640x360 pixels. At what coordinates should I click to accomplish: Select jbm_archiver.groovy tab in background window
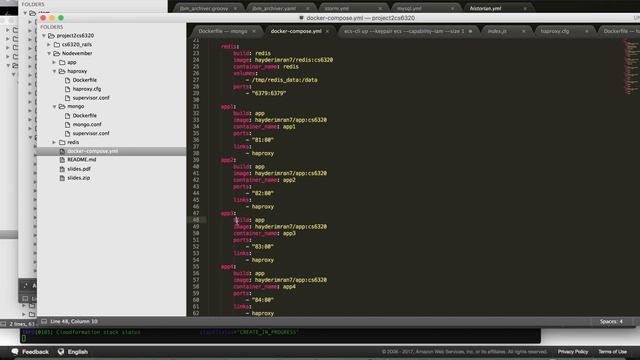tap(204, 8)
